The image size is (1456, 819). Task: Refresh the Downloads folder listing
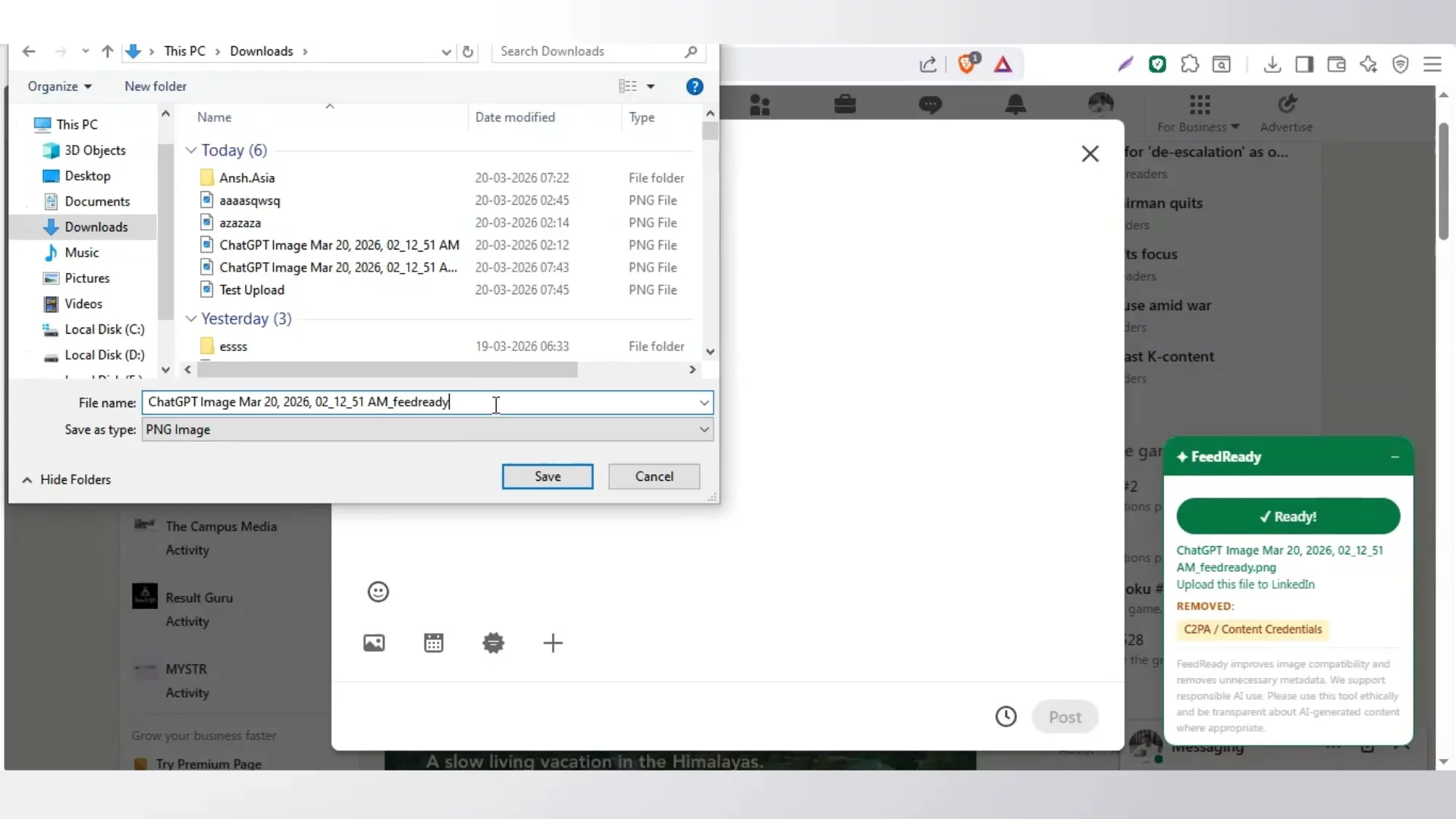pyautogui.click(x=468, y=52)
